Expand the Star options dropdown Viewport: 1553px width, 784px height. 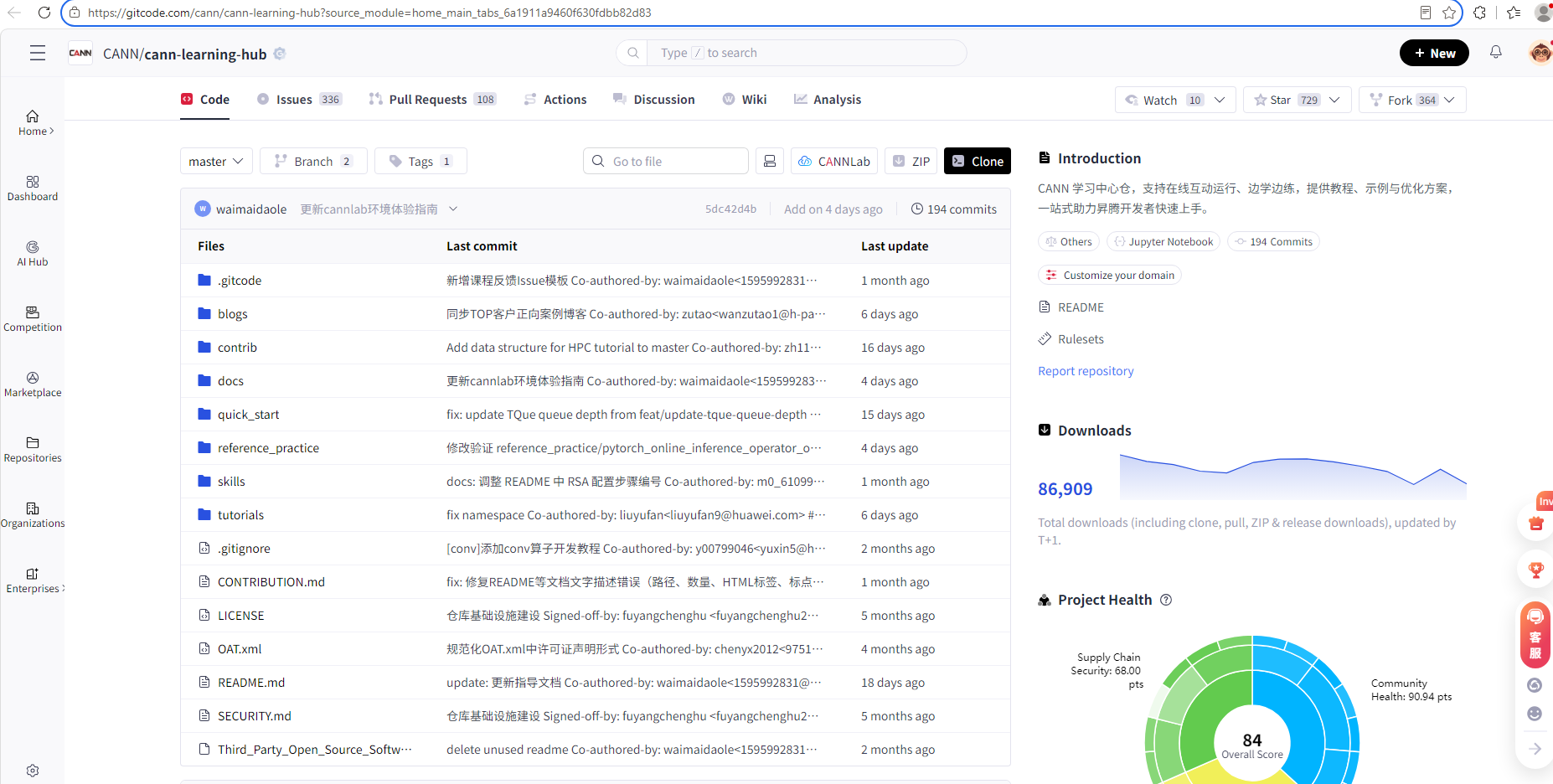point(1334,100)
